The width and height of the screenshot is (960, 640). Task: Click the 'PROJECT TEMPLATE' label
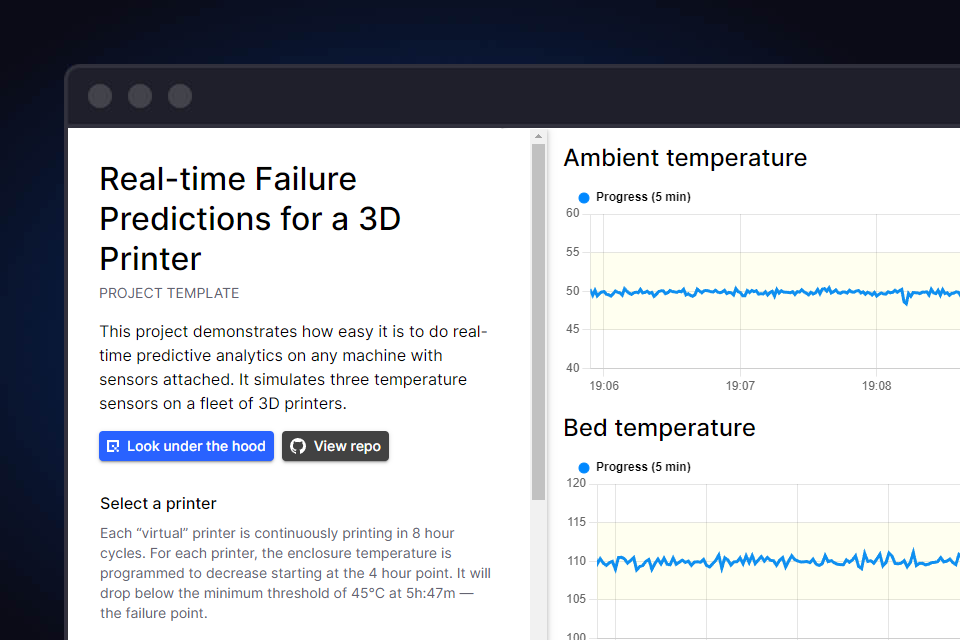click(x=168, y=293)
